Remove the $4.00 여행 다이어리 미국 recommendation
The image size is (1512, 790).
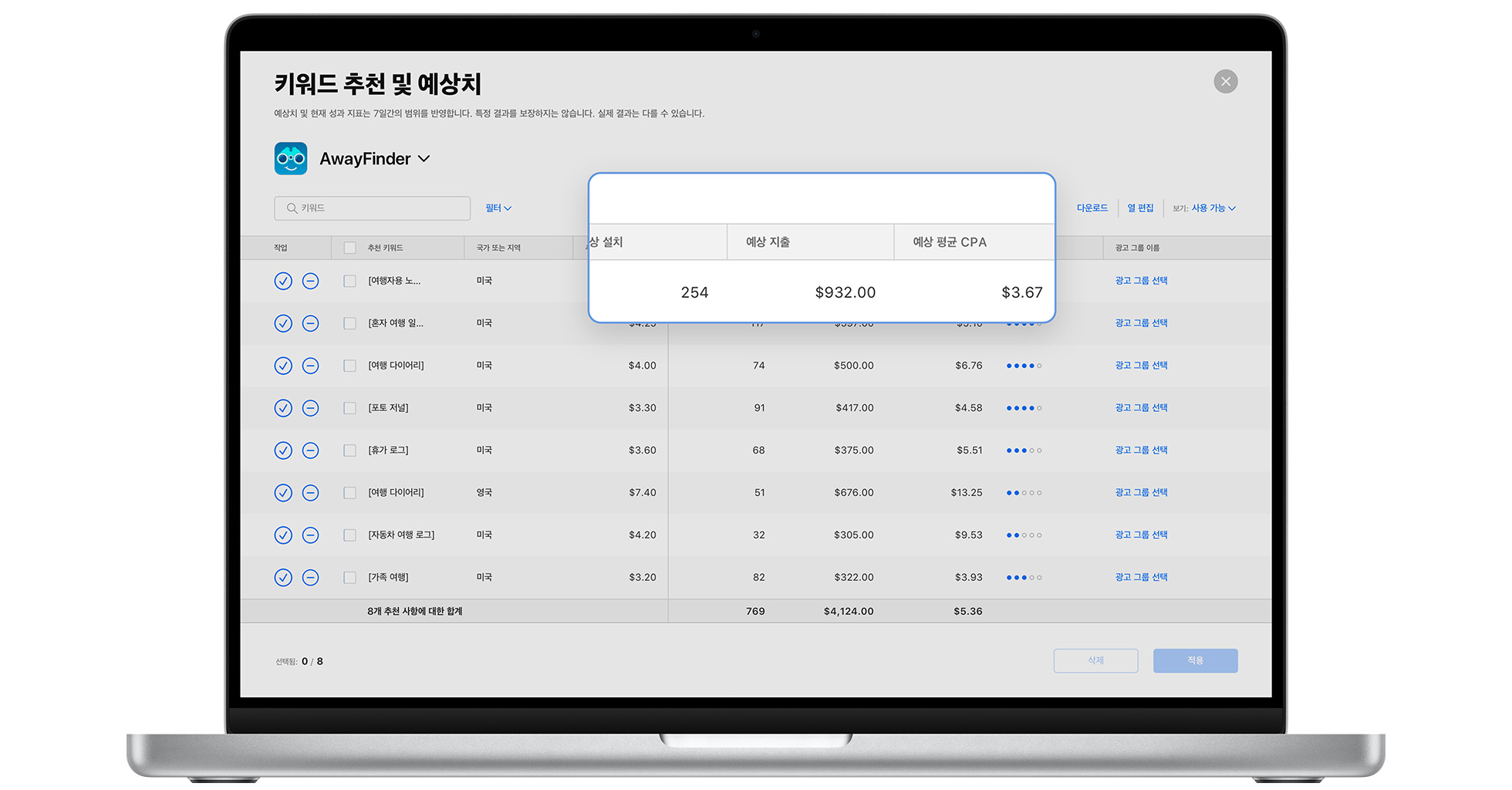(x=310, y=366)
